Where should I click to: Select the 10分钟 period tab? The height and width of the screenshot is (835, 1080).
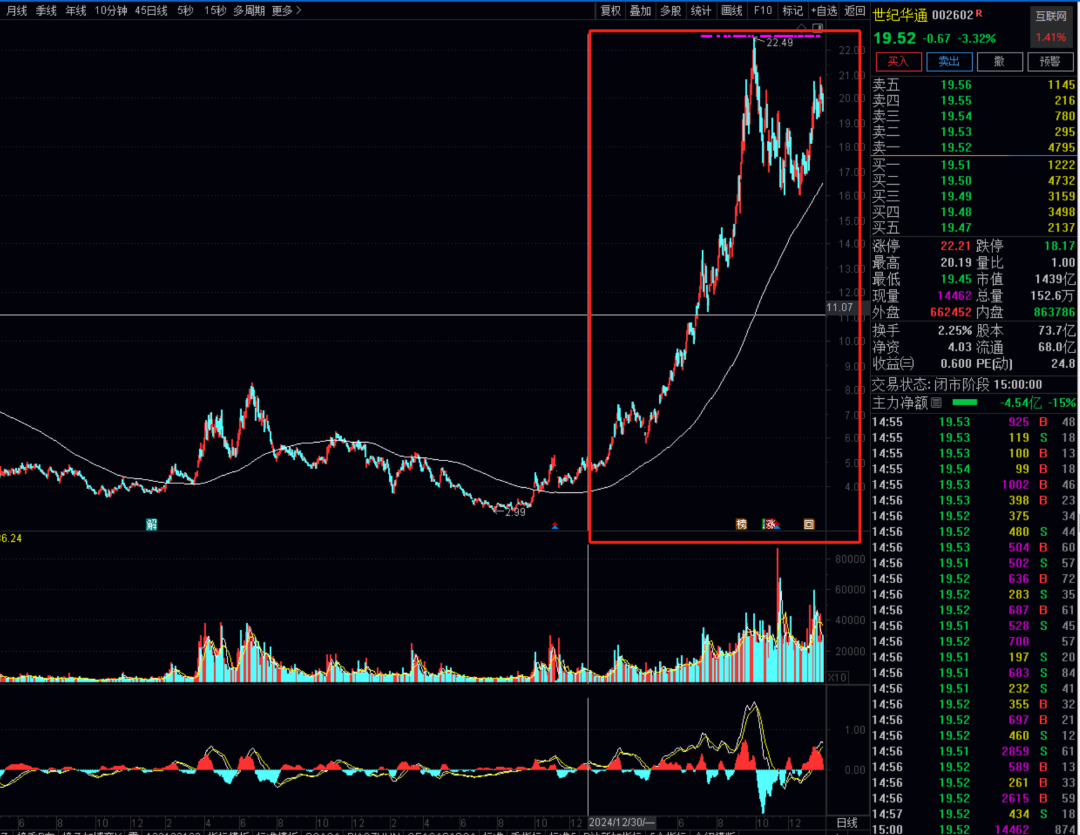pyautogui.click(x=111, y=10)
